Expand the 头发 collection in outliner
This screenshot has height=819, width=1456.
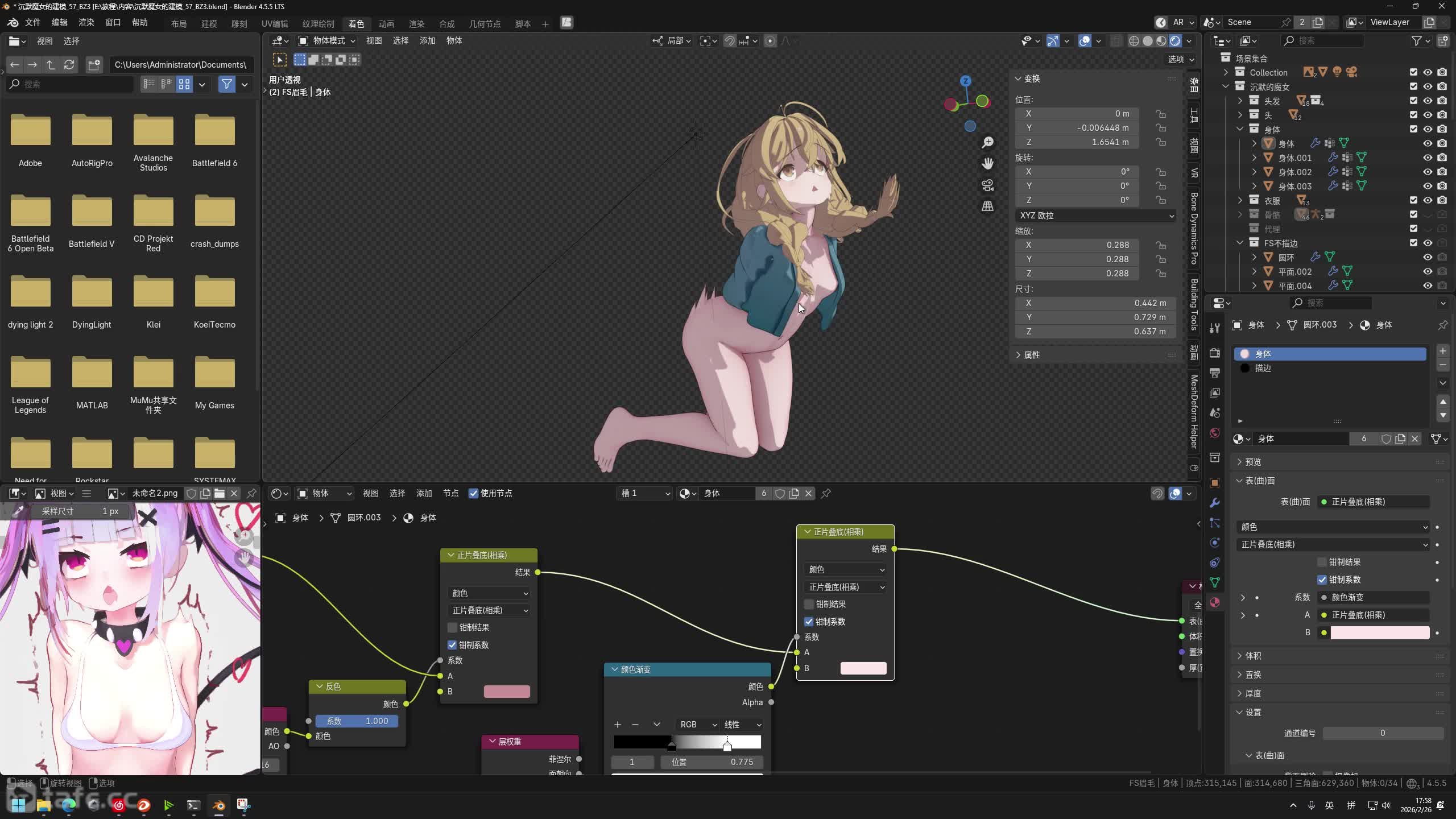pos(1240,101)
